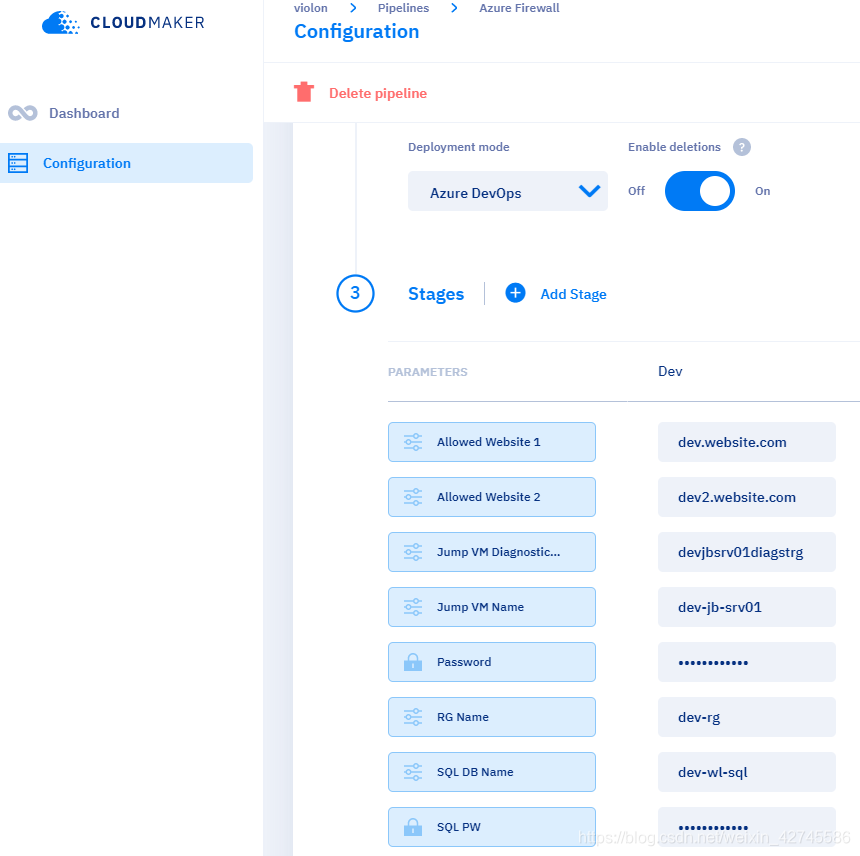This screenshot has width=860, height=856.
Task: Go to Pipelines breadcrumb link
Action: coord(403,8)
